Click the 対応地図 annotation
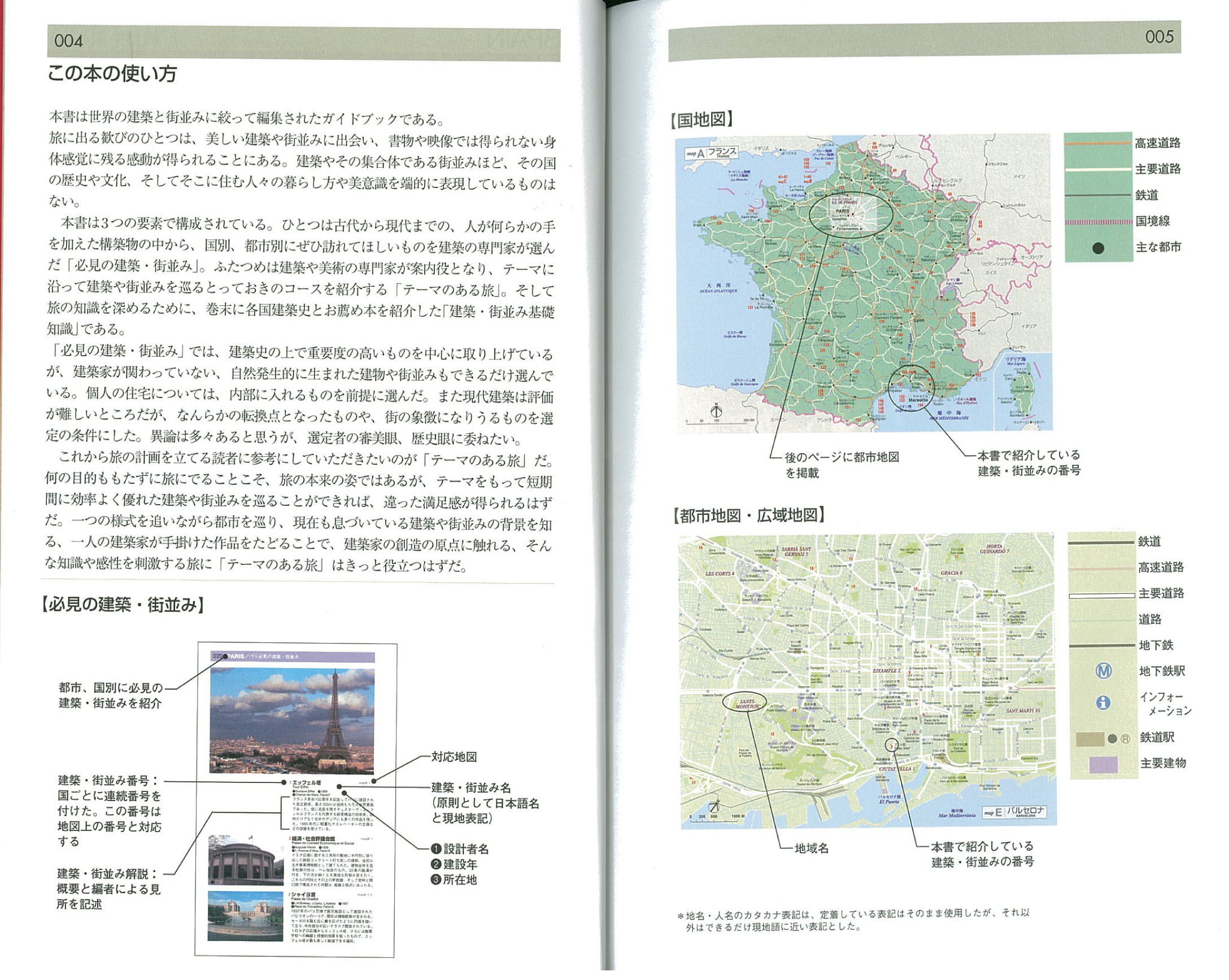Screen dimensions: 1229x980 tap(454, 757)
